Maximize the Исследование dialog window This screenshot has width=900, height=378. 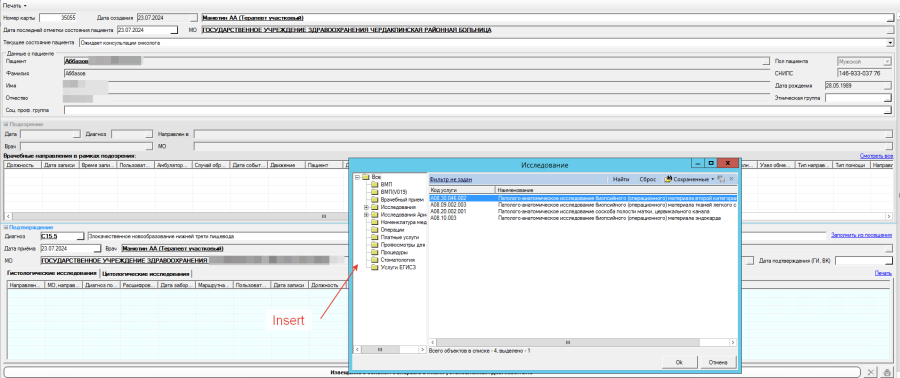(x=711, y=163)
